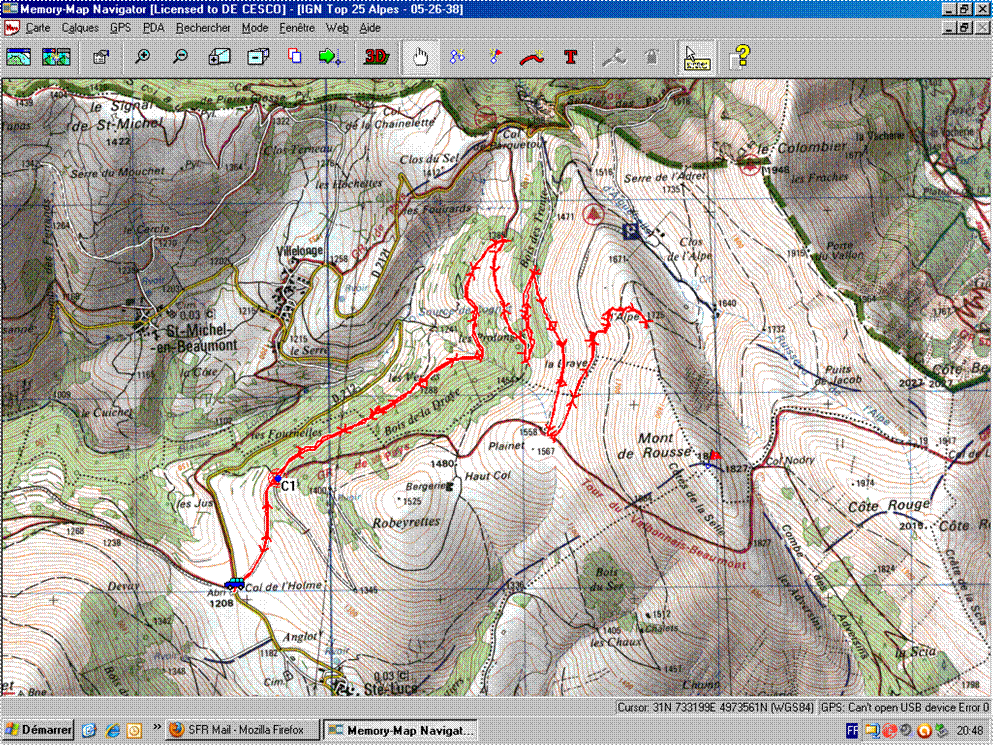Click the grayed lock icon in toolbar

(652, 58)
